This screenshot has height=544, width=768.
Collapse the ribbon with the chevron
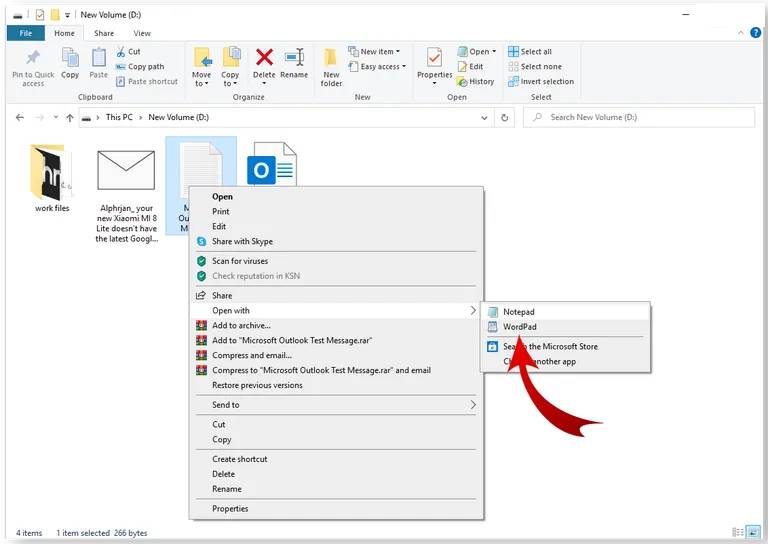(740, 33)
